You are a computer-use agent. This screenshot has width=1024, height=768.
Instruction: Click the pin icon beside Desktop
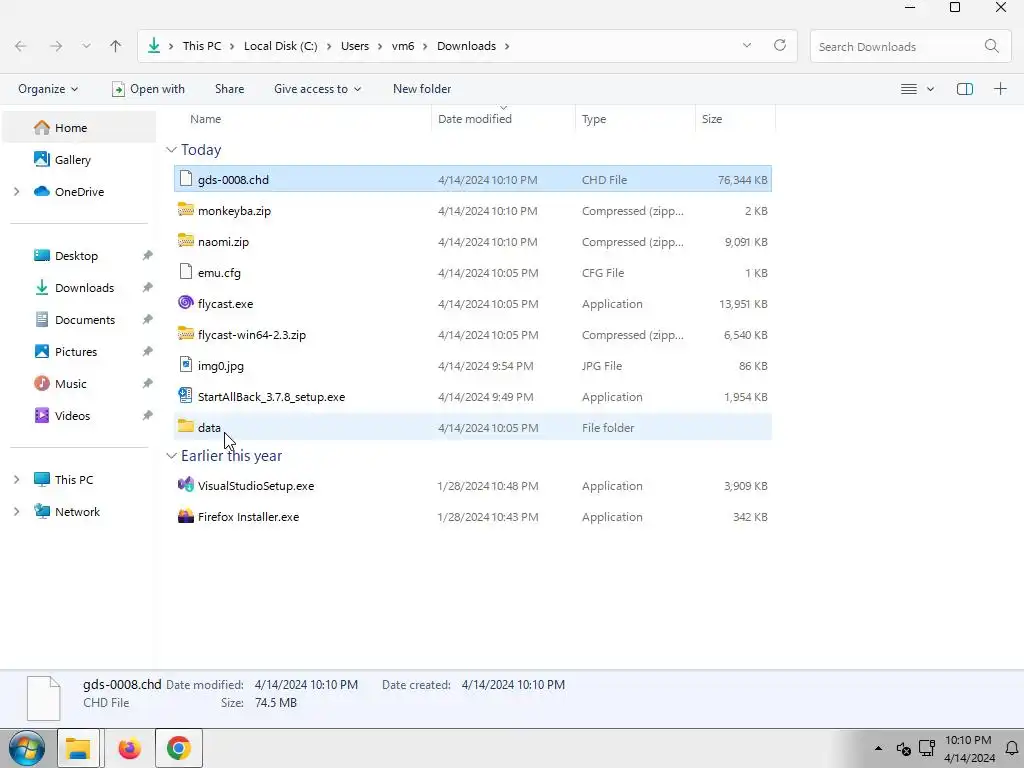(x=148, y=255)
